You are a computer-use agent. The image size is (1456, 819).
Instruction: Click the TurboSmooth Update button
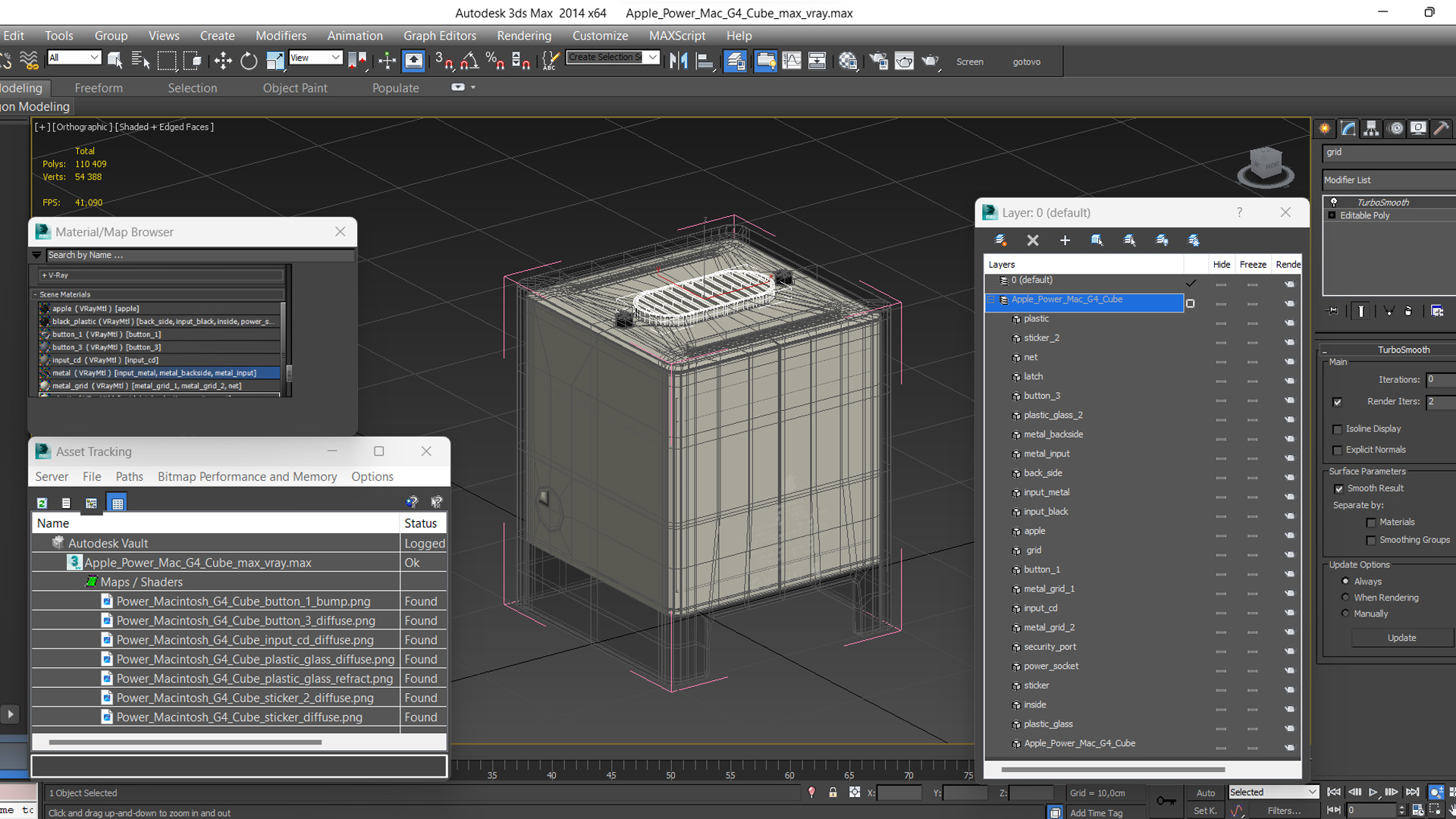click(1401, 639)
